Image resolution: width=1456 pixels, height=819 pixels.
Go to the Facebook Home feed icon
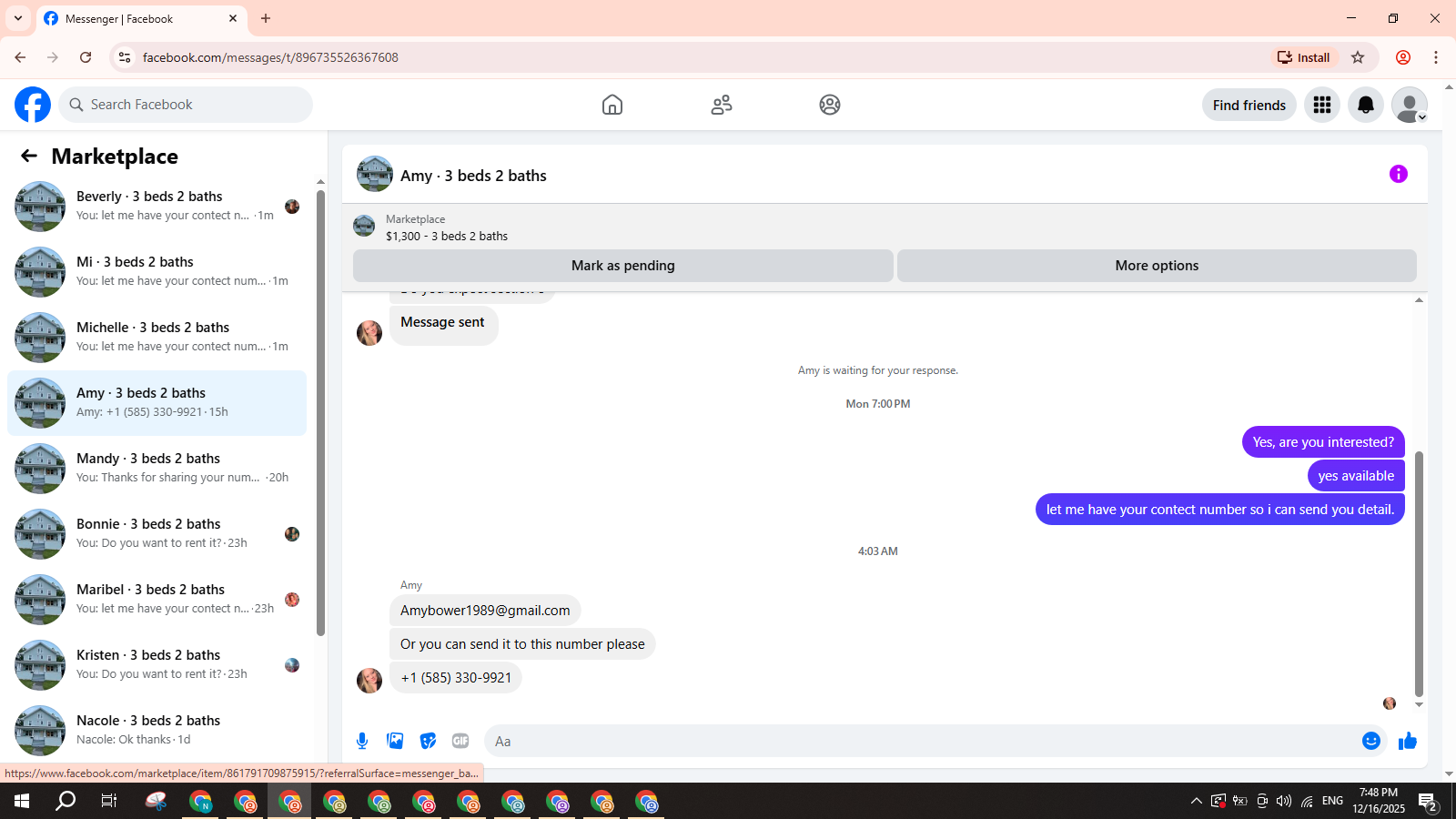click(612, 105)
